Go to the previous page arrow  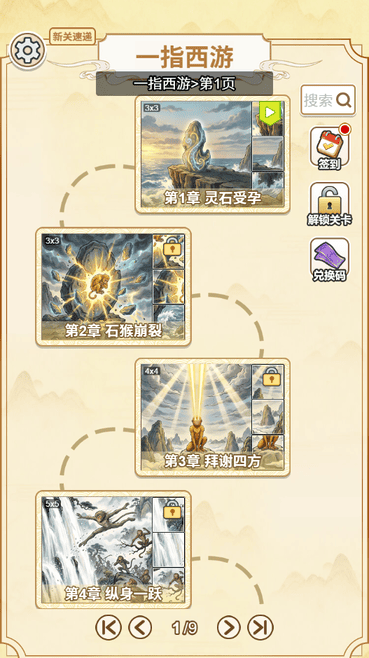(x=140, y=628)
